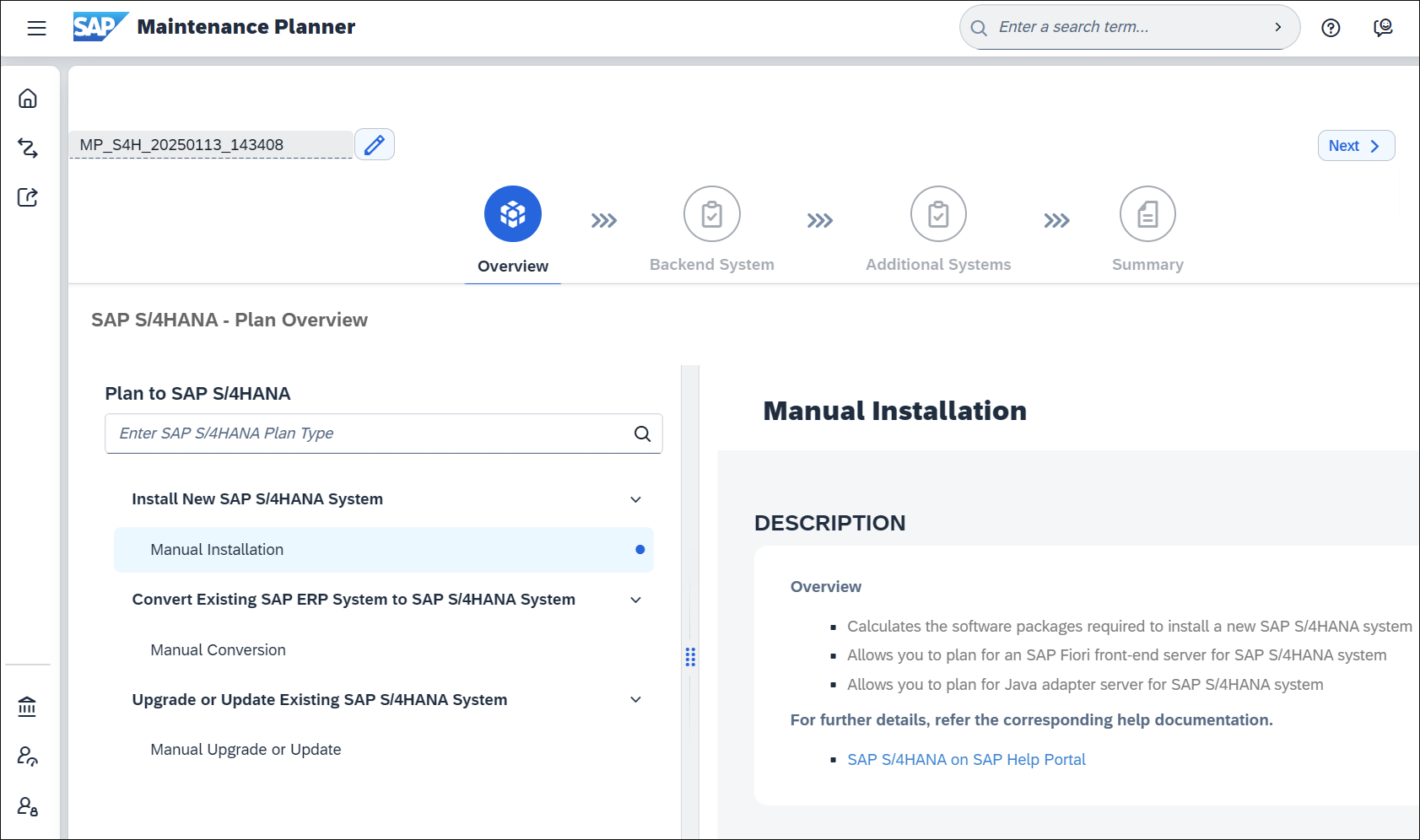Open the hamburger navigation menu
The height and width of the screenshot is (840, 1420).
coord(36,28)
